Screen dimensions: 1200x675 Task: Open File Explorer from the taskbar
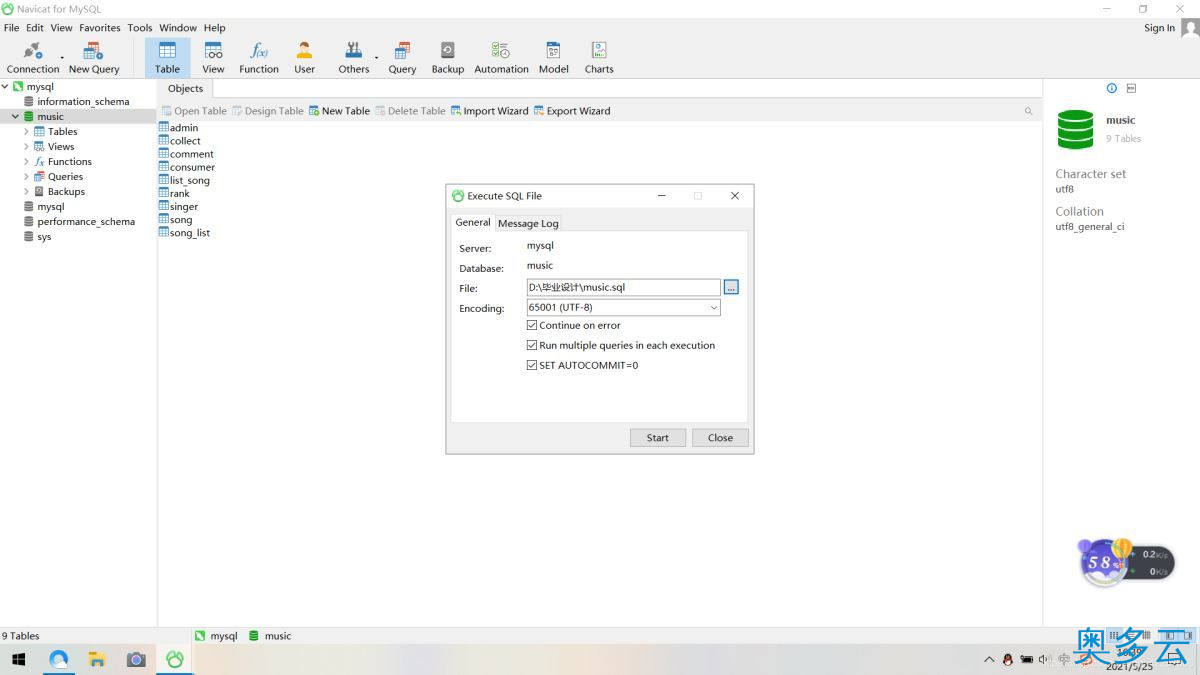coord(97,659)
